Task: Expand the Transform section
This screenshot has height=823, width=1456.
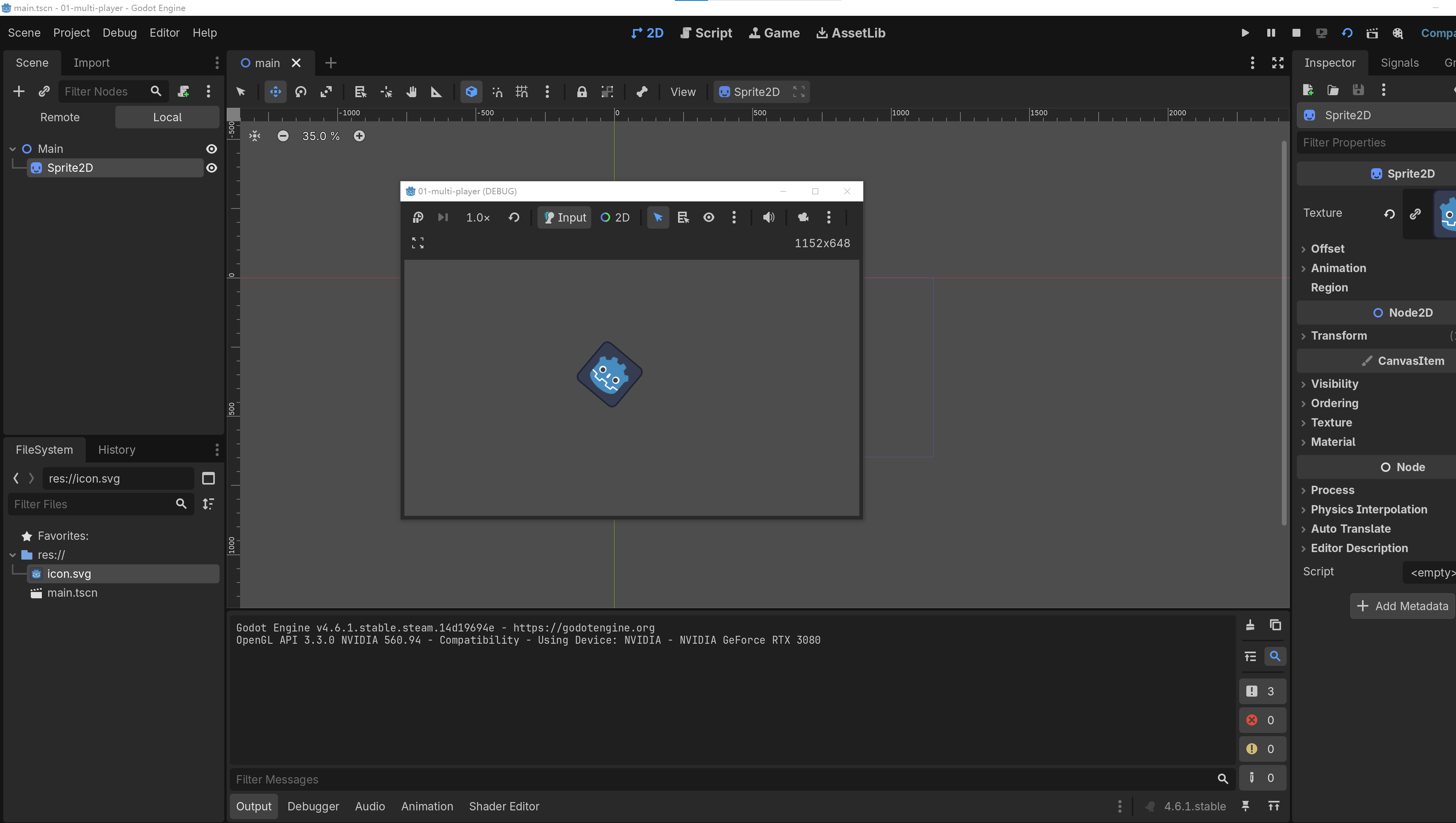Action: pos(1338,336)
